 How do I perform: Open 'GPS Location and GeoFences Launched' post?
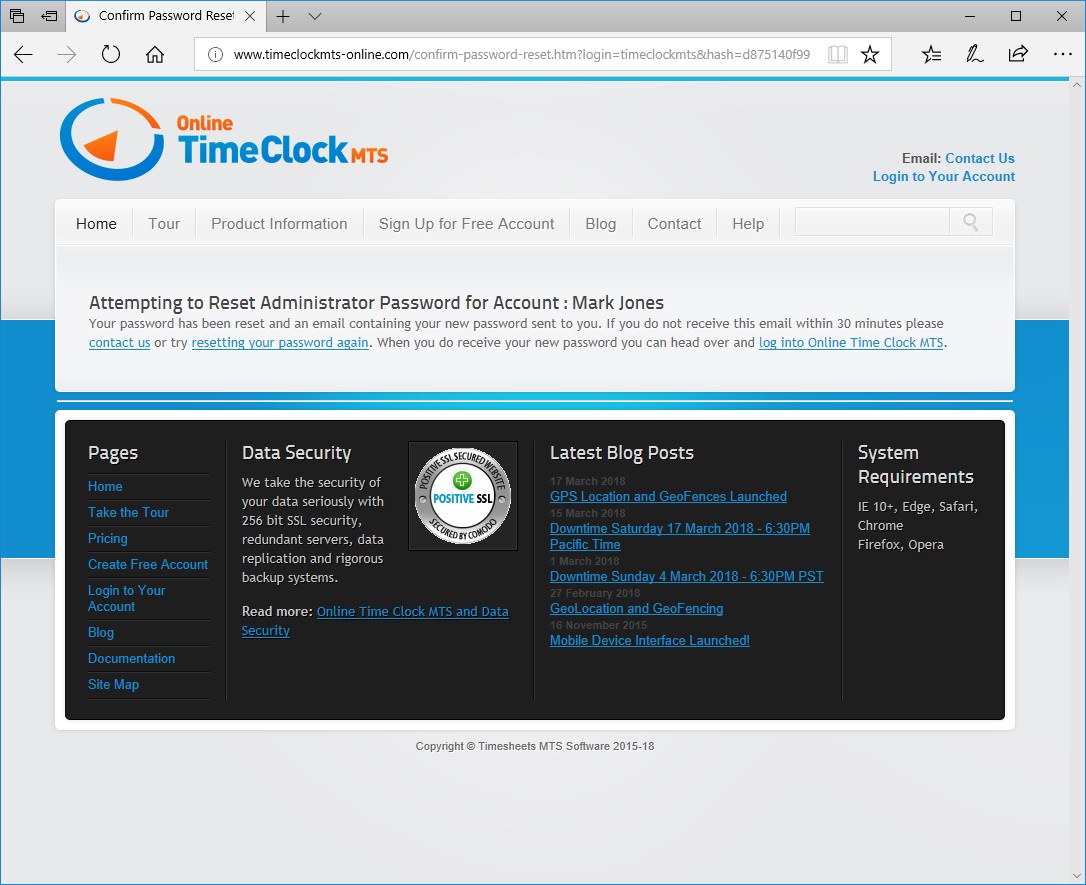668,497
